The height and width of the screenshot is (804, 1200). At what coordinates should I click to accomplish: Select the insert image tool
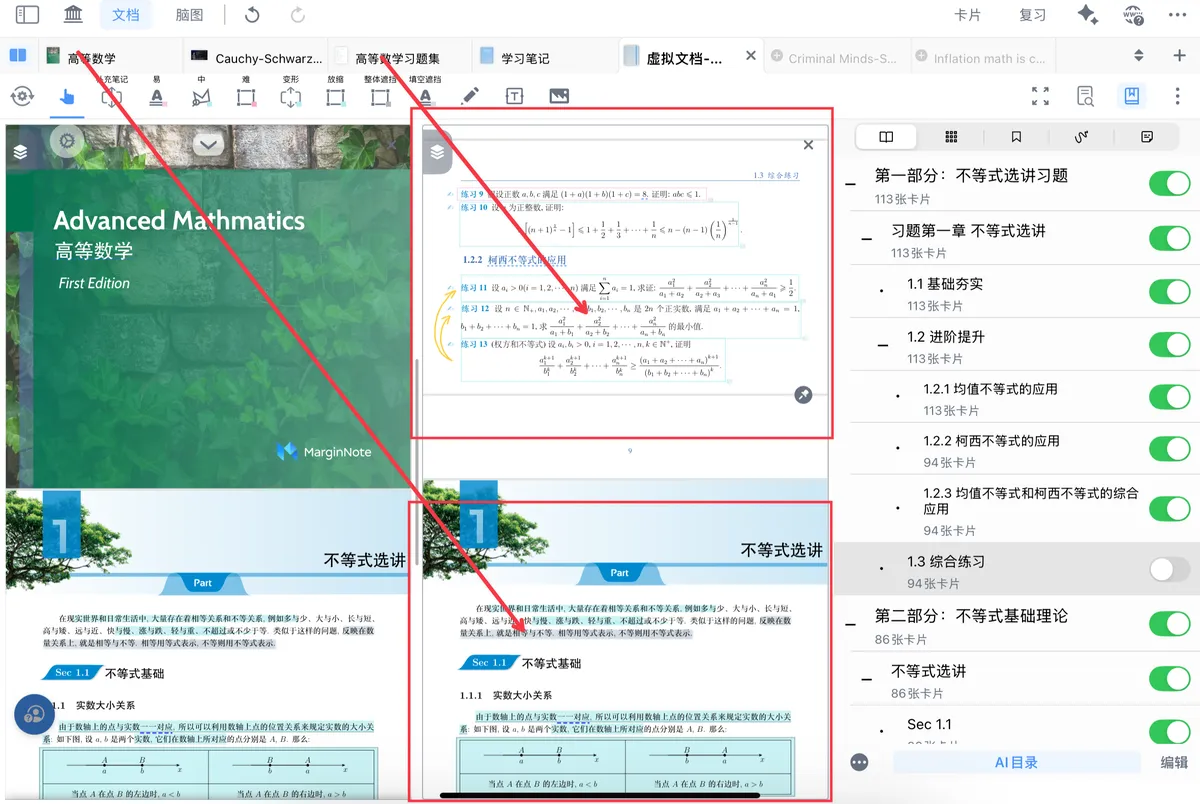click(x=559, y=96)
